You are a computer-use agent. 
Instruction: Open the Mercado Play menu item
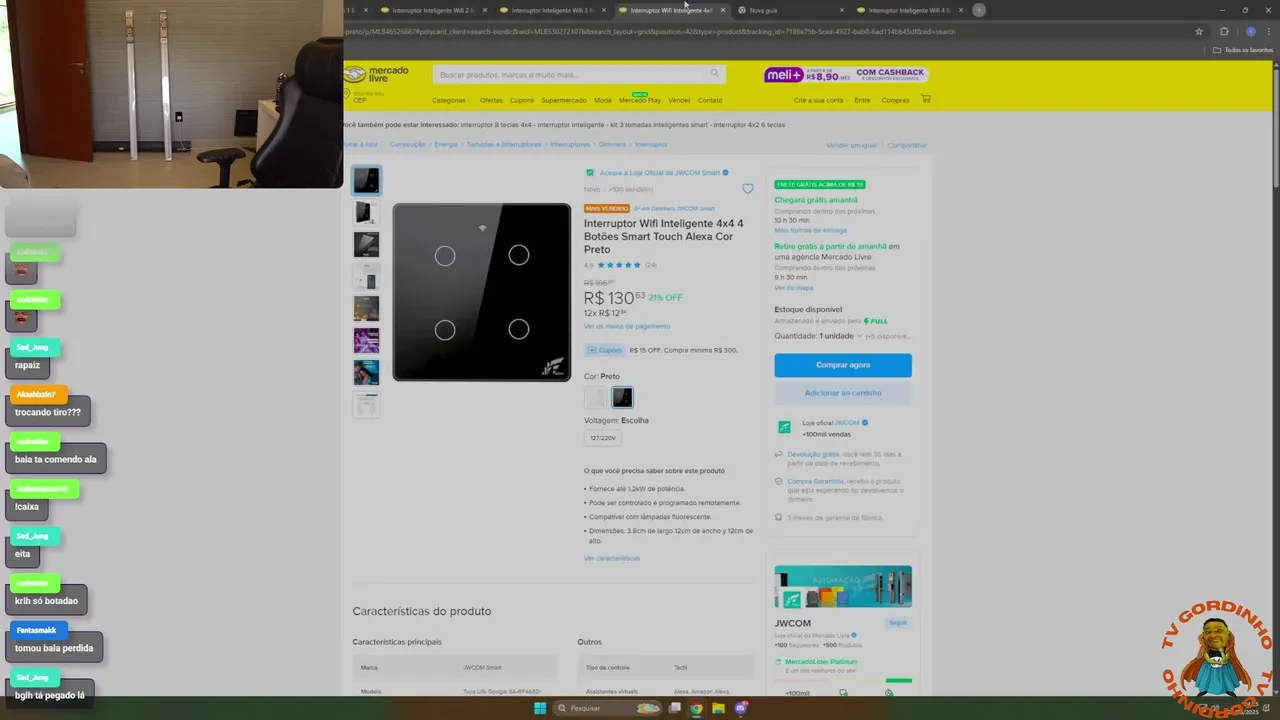[640, 100]
